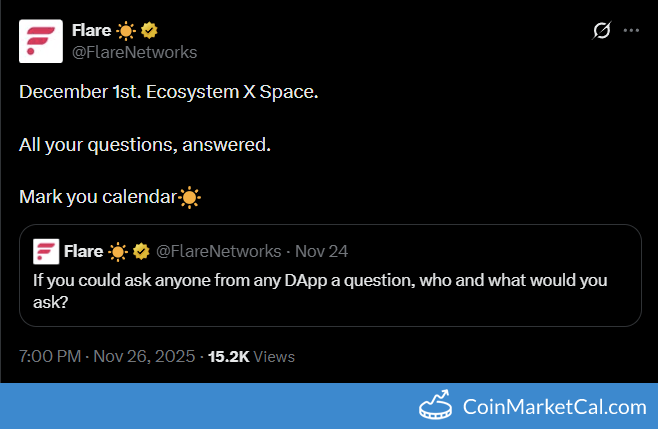Click the CoinMarketCal logo icon
The width and height of the screenshot is (658, 429).
(x=435, y=406)
